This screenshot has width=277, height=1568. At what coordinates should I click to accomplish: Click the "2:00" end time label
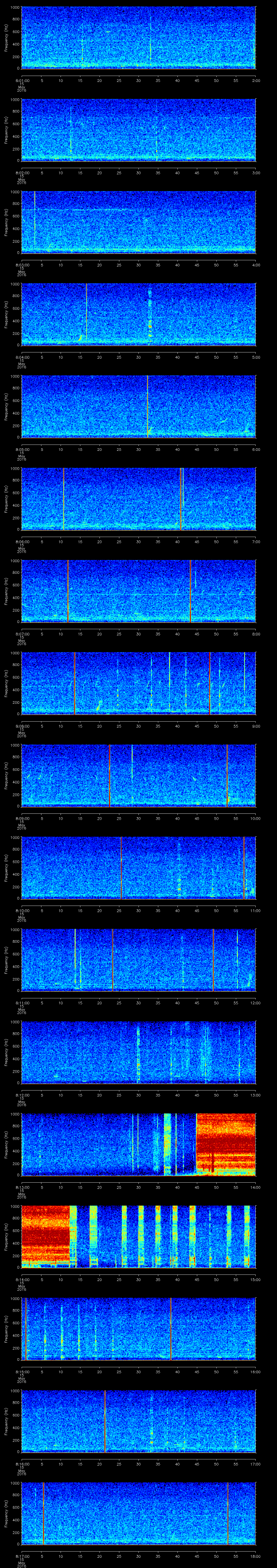point(256,80)
